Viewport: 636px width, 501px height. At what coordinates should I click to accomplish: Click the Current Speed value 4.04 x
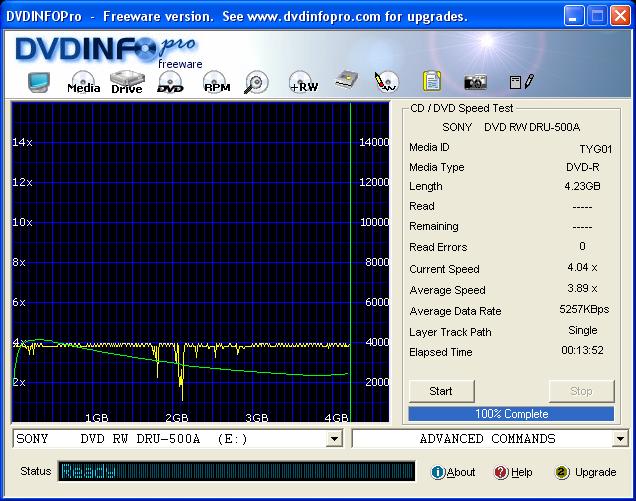click(x=582, y=267)
